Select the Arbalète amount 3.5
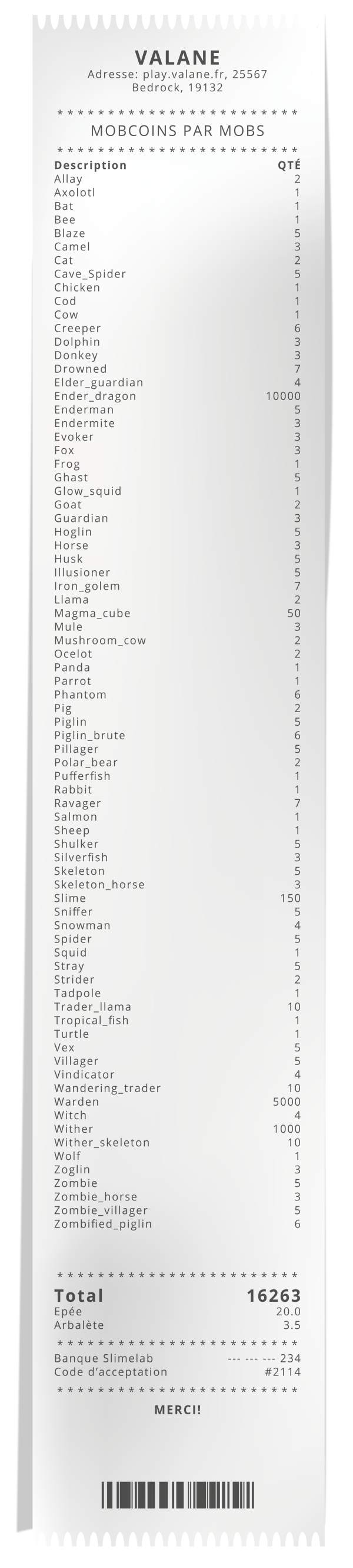Image resolution: width=353 pixels, height=1568 pixels. pyautogui.click(x=292, y=1325)
